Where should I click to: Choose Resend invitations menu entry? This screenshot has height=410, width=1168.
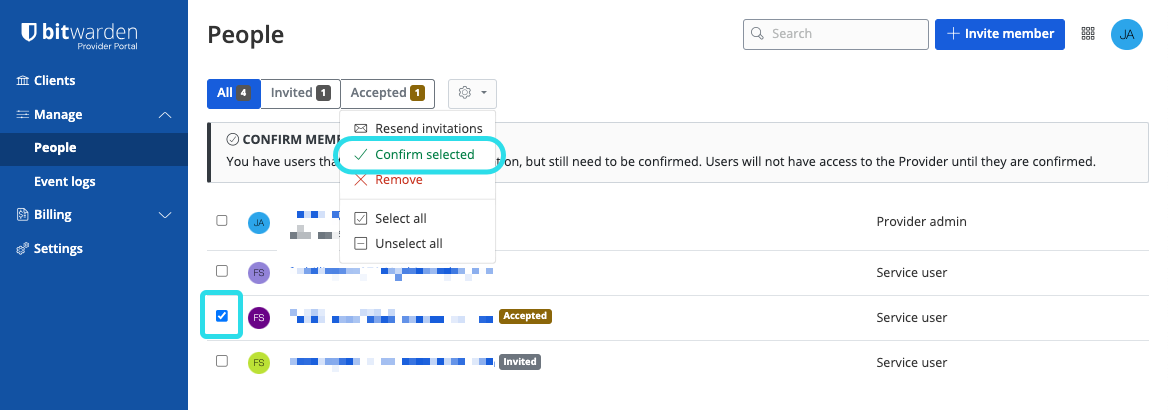(x=428, y=129)
